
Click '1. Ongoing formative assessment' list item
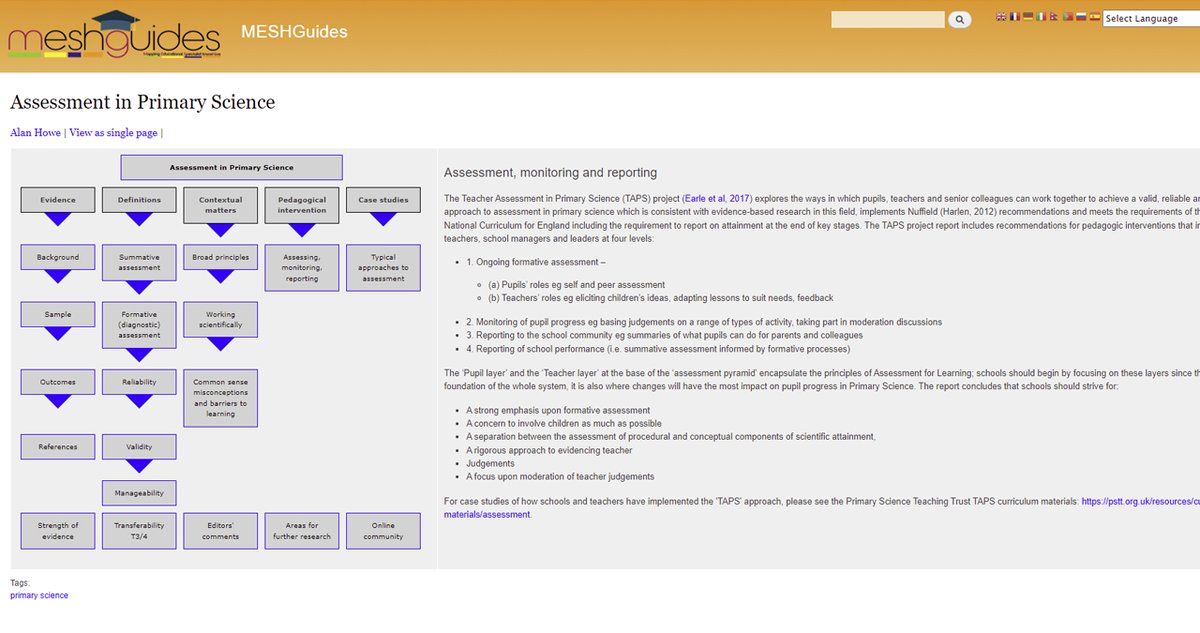(536, 263)
